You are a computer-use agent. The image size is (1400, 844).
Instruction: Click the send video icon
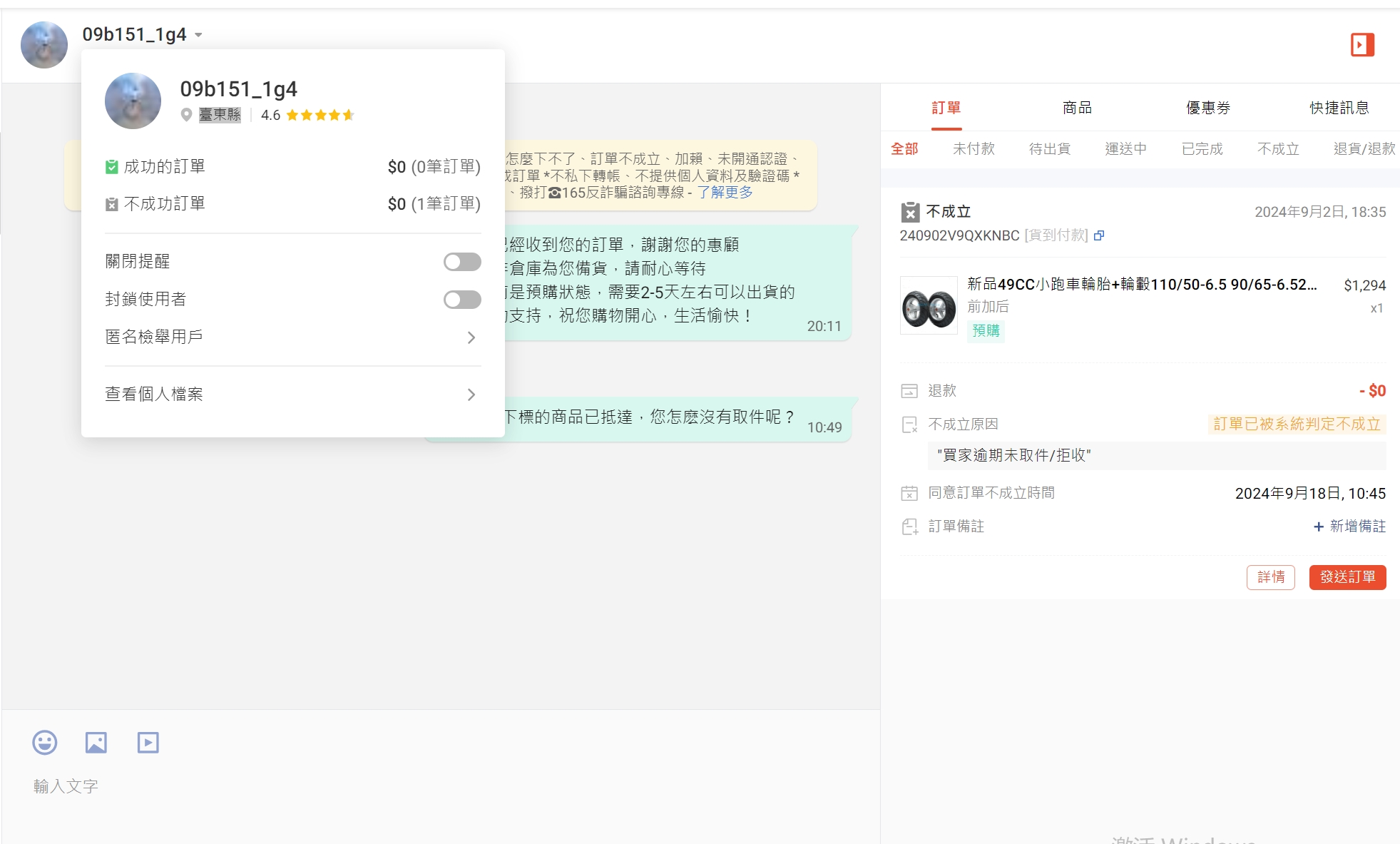coord(148,743)
